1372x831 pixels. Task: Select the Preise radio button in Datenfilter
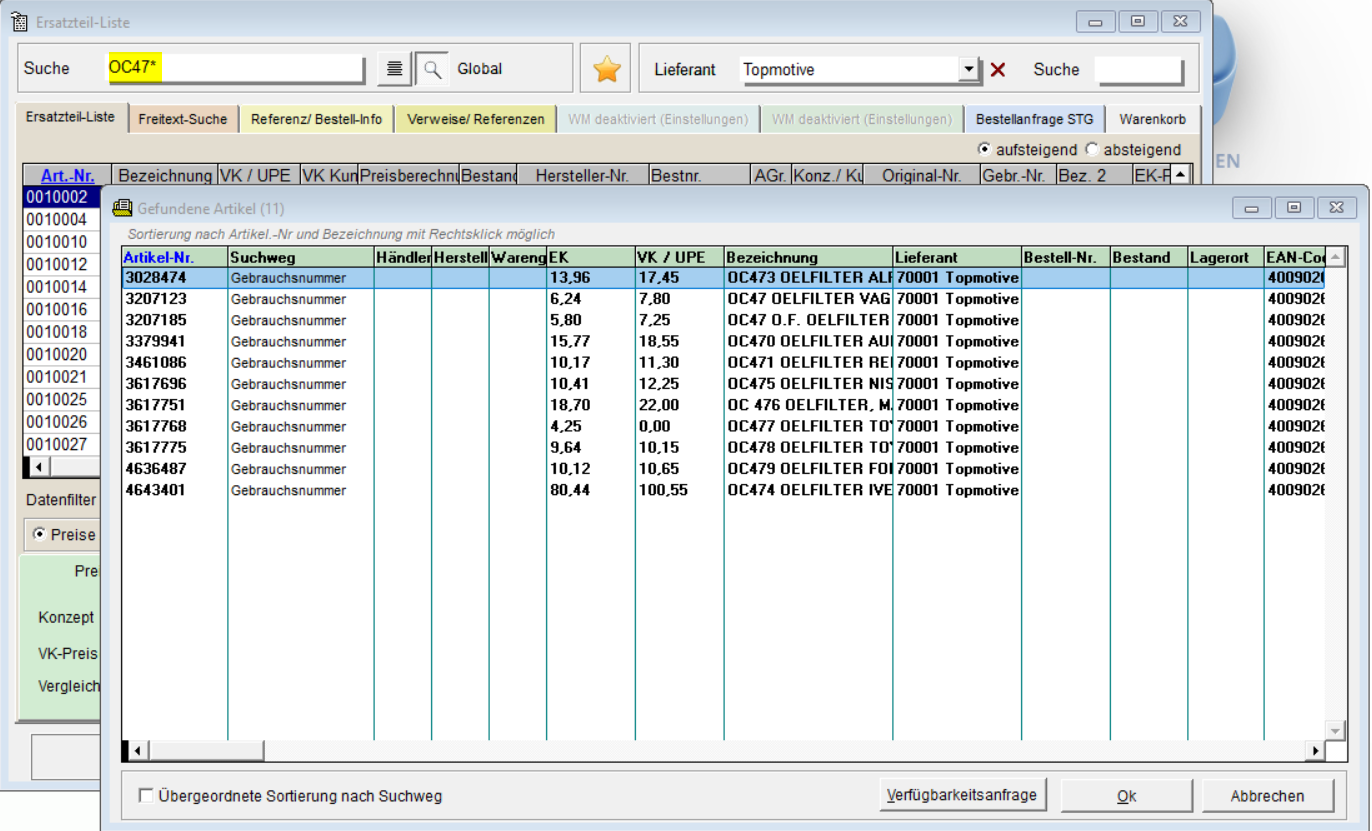click(x=40, y=534)
